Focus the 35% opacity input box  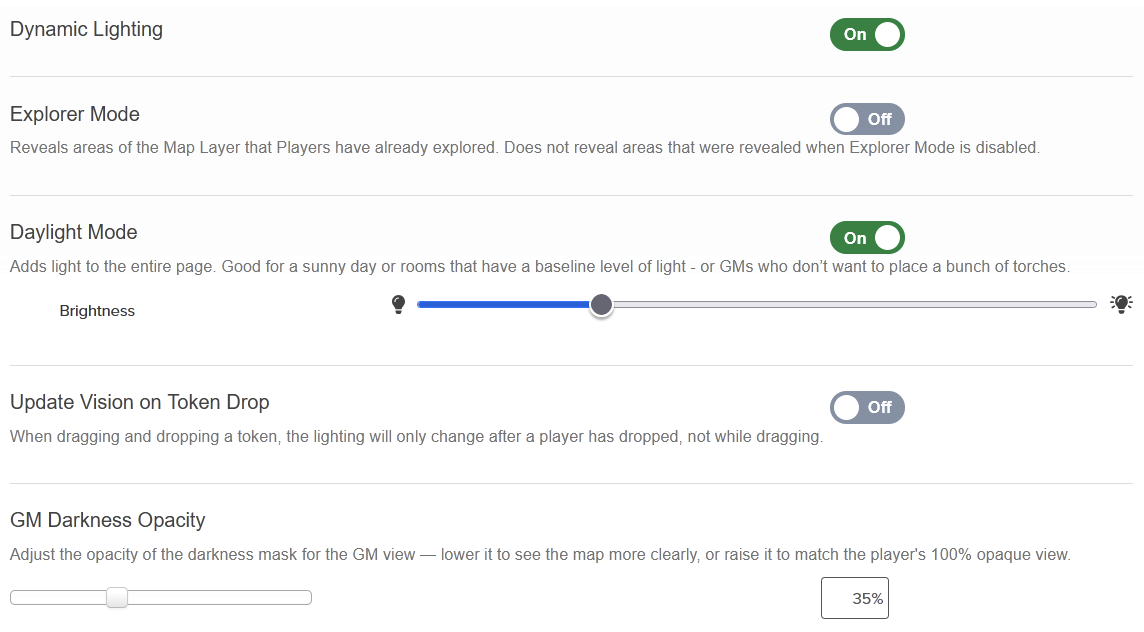click(x=854, y=598)
